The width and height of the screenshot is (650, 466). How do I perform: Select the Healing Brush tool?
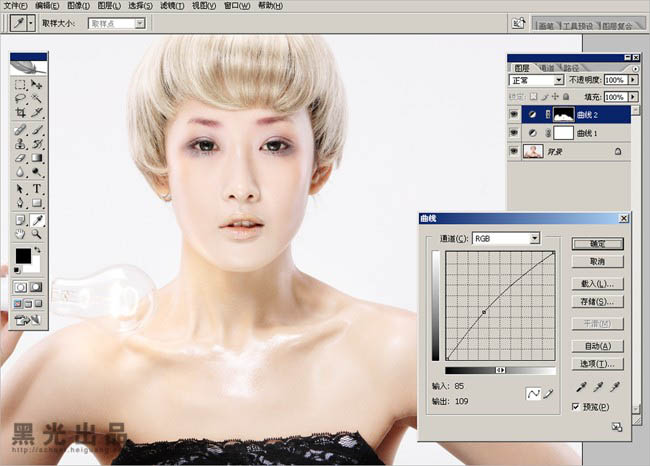[20, 130]
